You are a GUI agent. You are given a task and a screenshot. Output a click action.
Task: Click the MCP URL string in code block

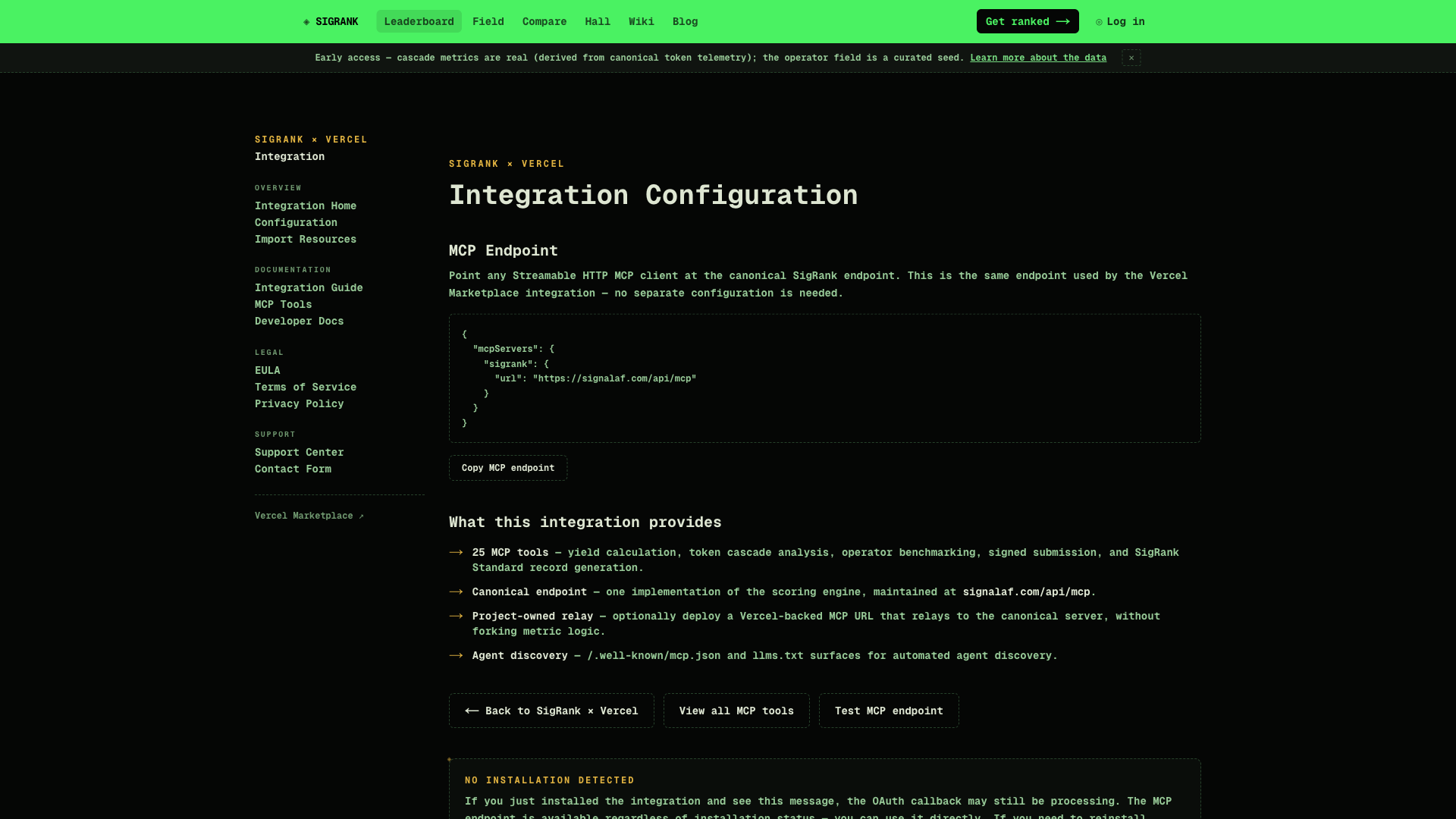[614, 378]
